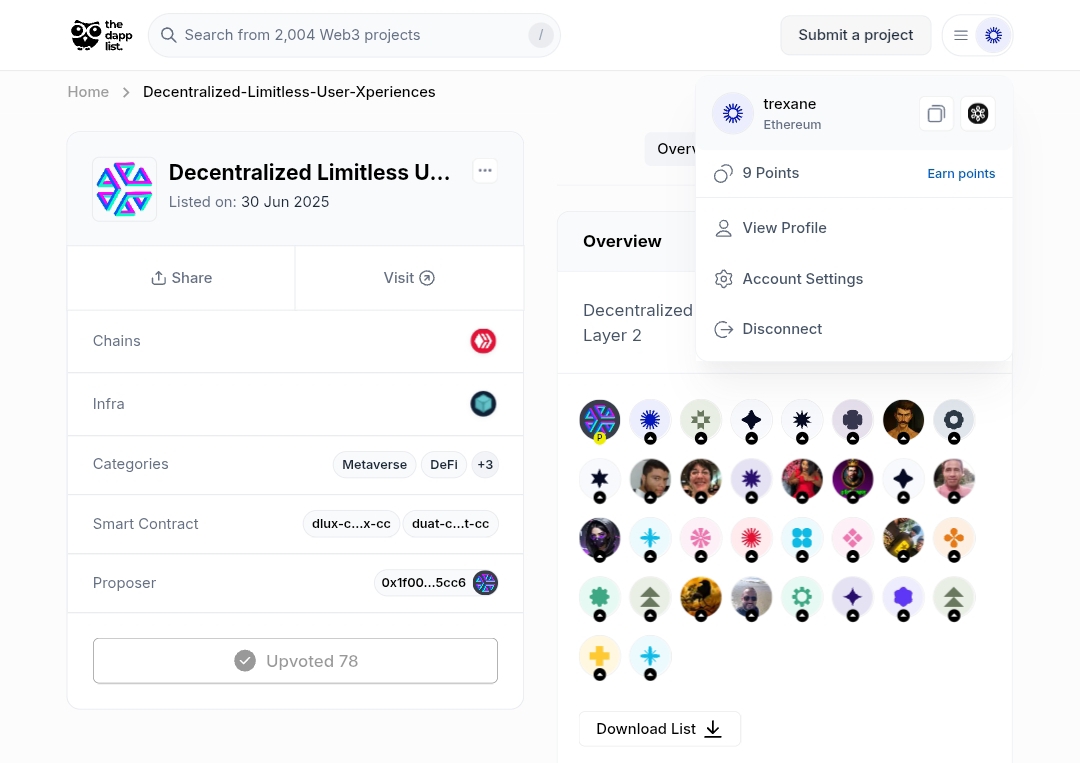The image size is (1080, 763).
Task: Click the black round icon next to copy
Action: click(x=978, y=114)
